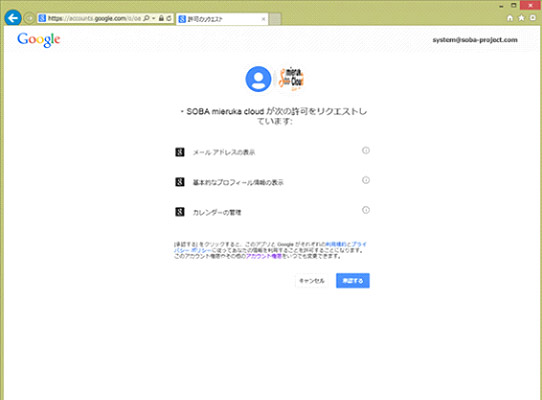Show info for カレンダーの管理 permission
The height and width of the screenshot is (400, 542).
pyautogui.click(x=366, y=210)
